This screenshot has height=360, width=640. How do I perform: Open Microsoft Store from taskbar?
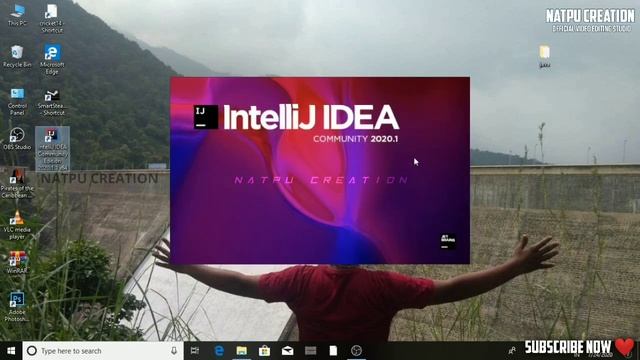click(264, 351)
